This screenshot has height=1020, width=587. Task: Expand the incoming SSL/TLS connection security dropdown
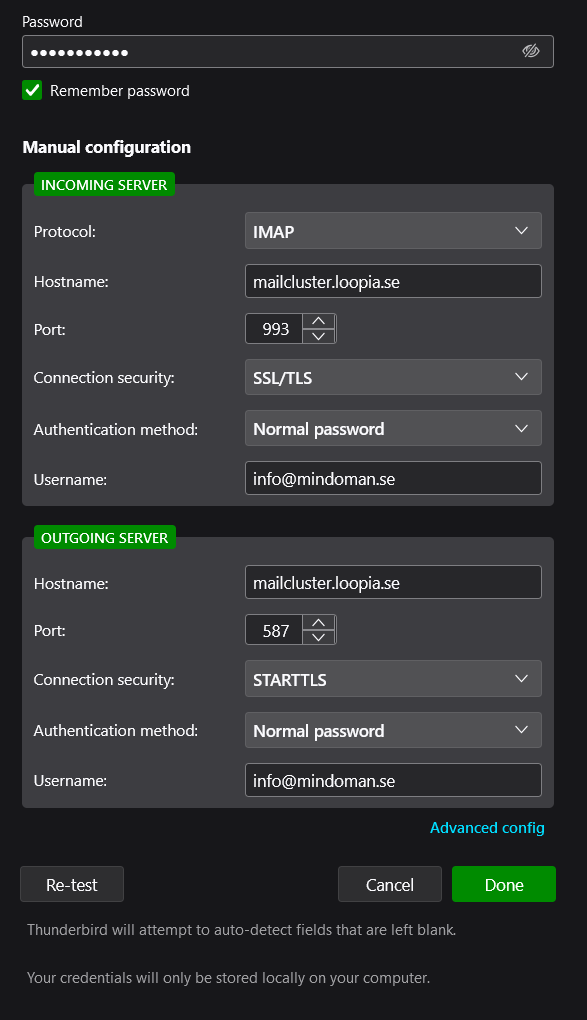tap(393, 377)
